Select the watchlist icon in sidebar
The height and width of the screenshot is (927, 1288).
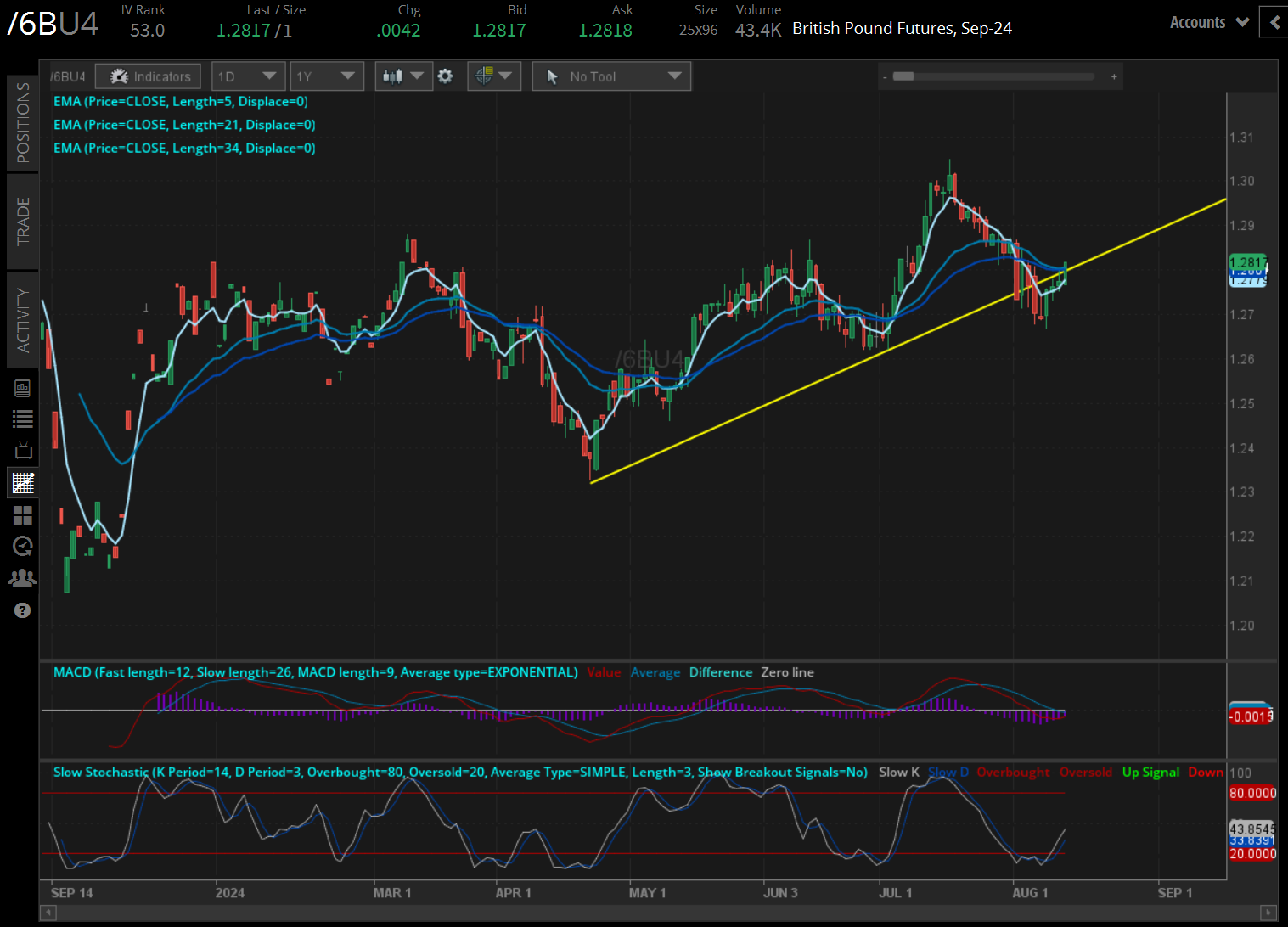[x=23, y=419]
